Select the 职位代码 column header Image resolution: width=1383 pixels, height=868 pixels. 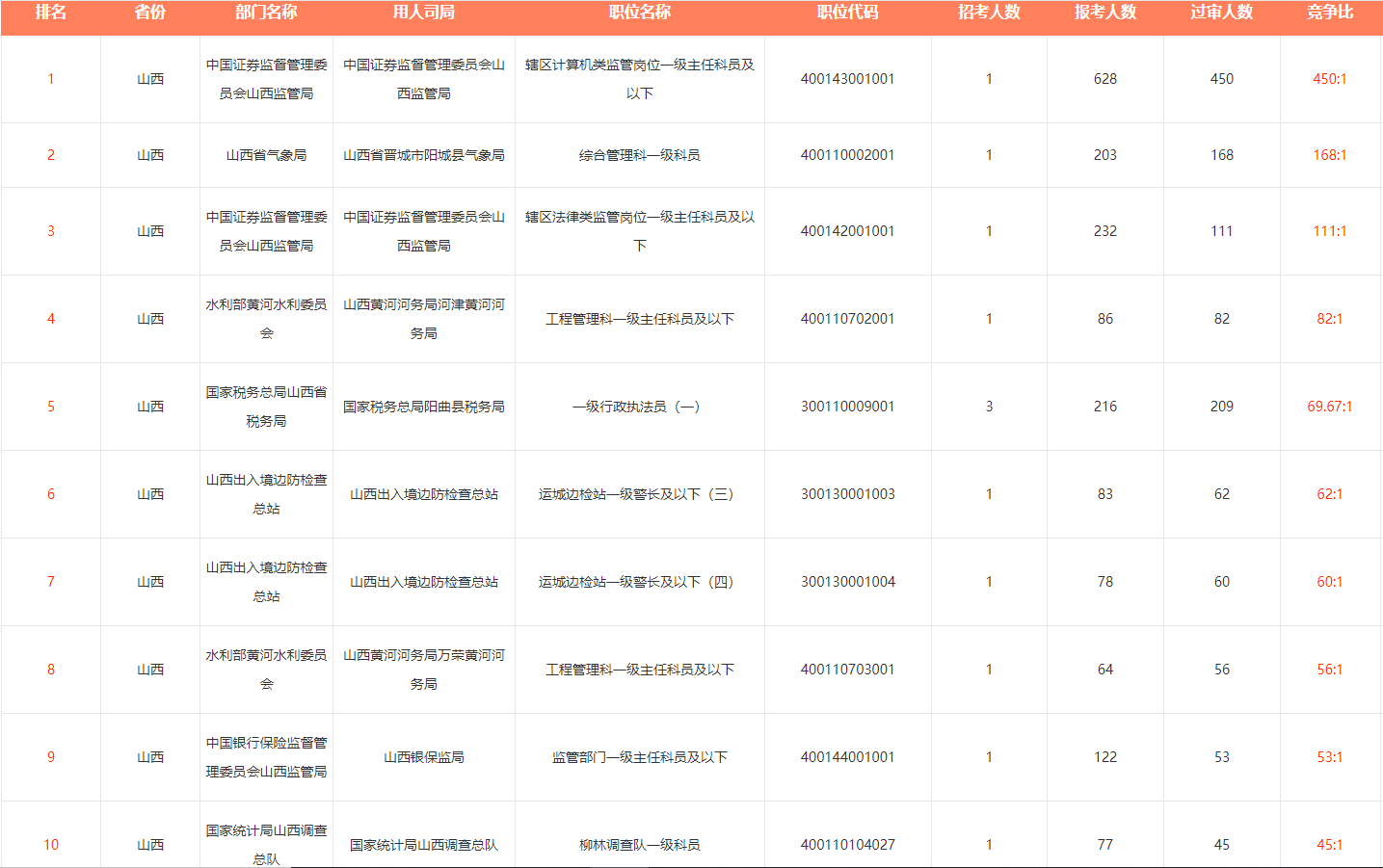[x=847, y=13]
